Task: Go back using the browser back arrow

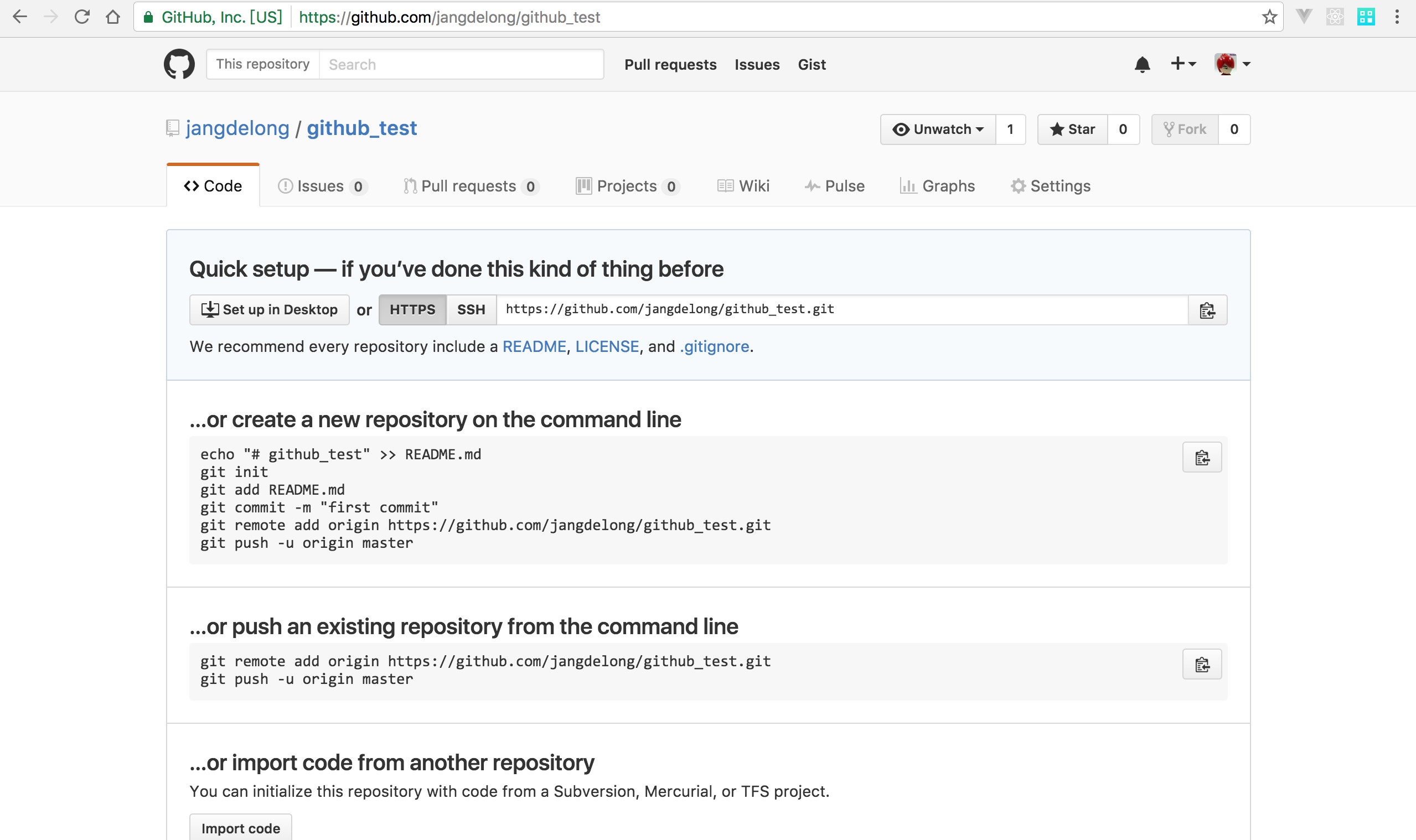Action: click(20, 17)
